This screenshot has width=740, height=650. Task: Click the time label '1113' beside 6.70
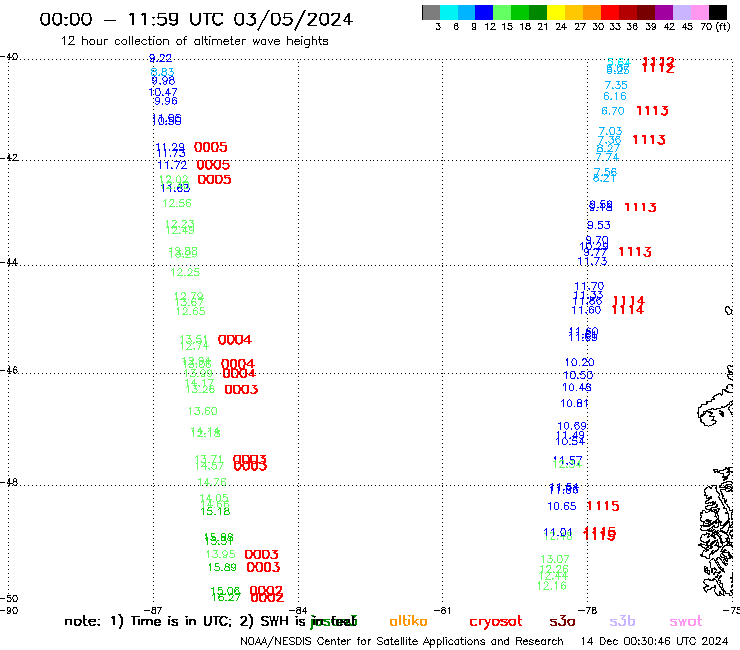pos(652,111)
